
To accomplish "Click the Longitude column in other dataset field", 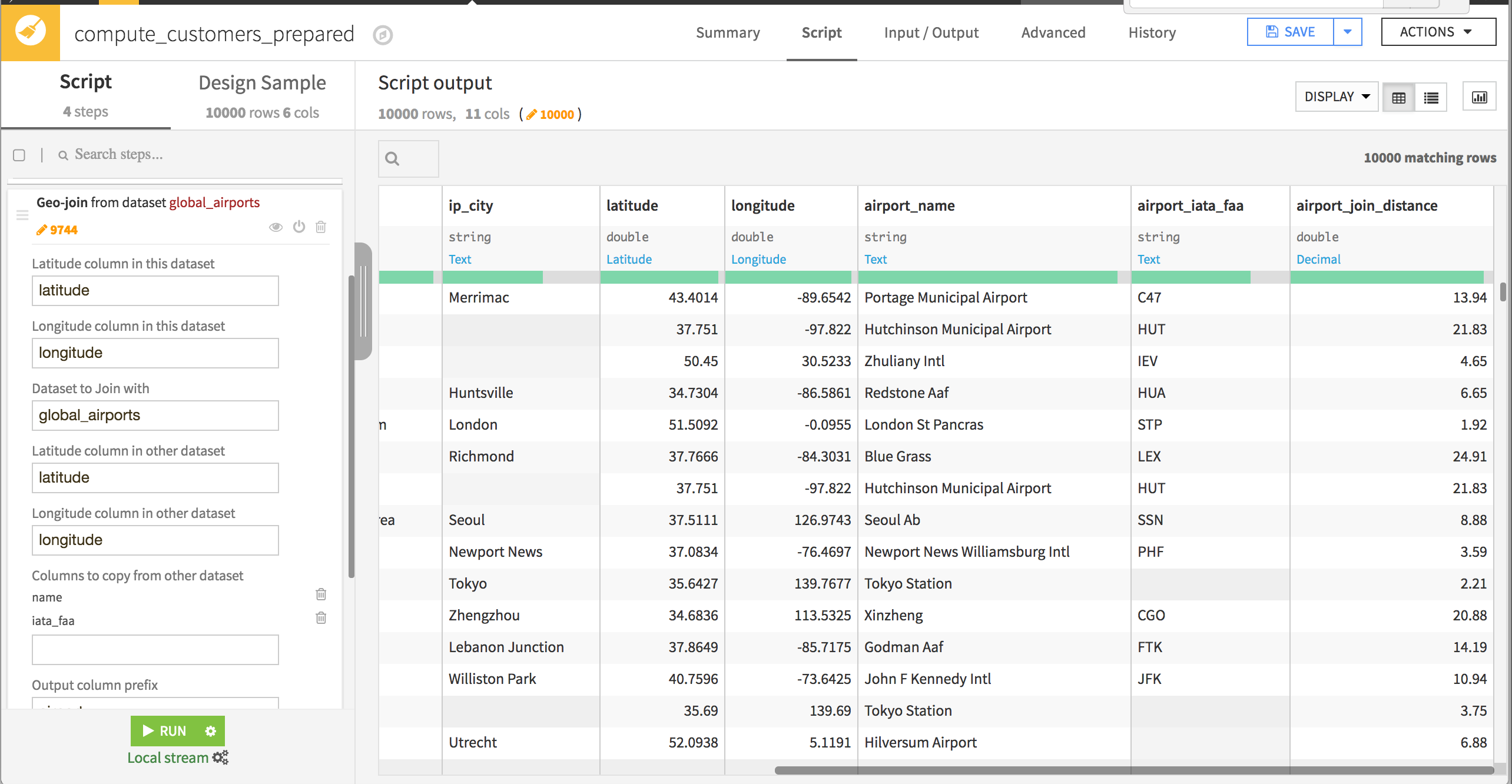I will point(155,540).
